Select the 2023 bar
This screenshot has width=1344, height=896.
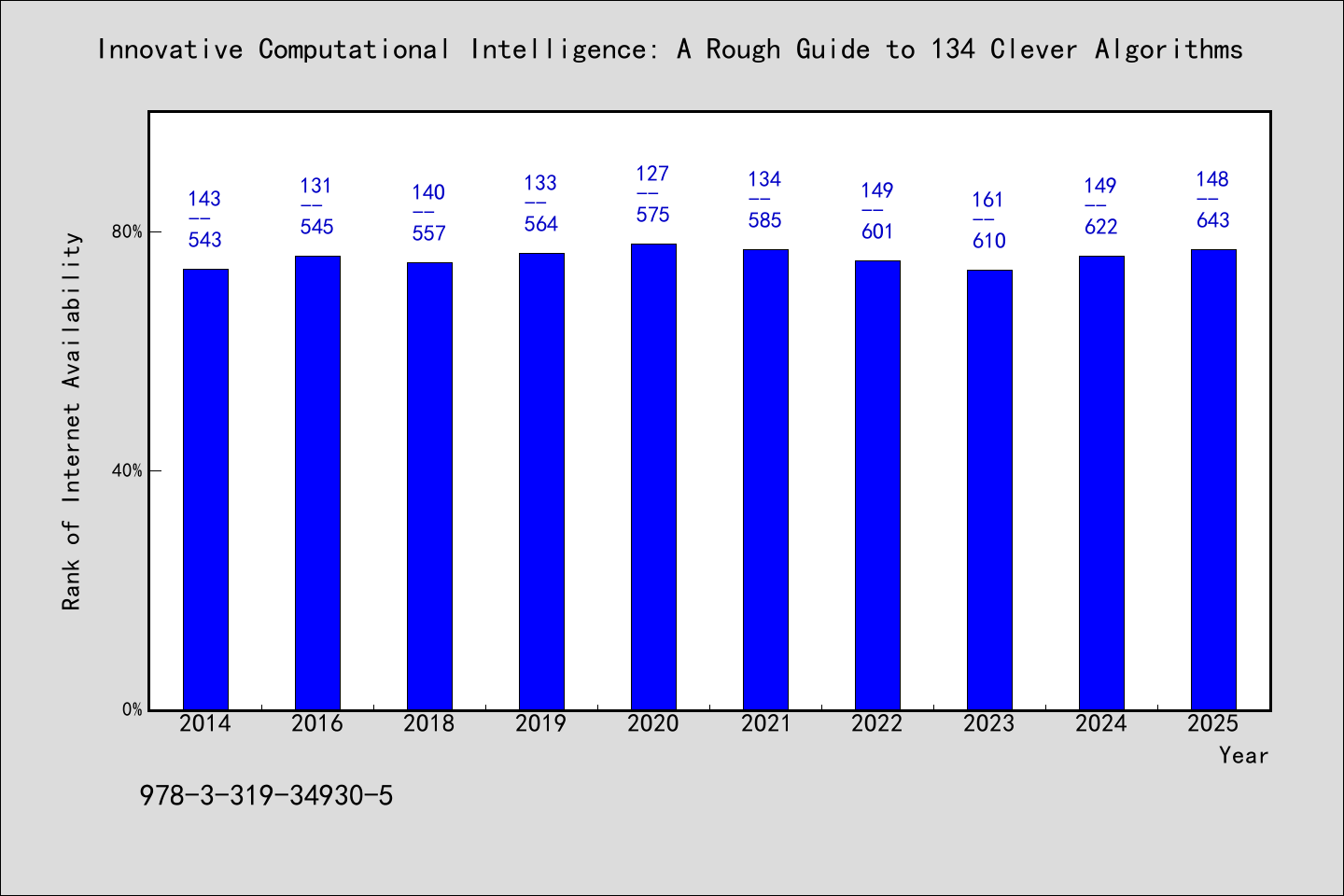click(989, 490)
